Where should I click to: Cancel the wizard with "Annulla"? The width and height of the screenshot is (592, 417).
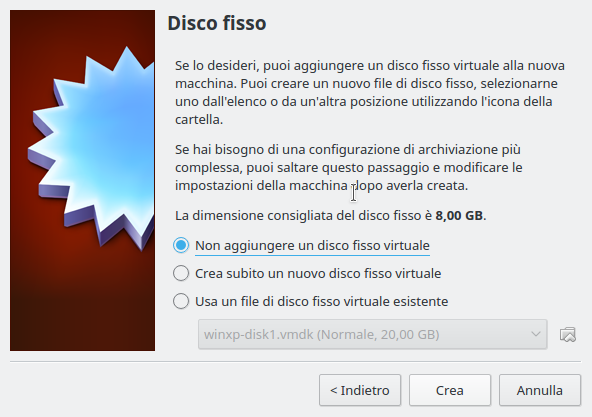(540, 390)
